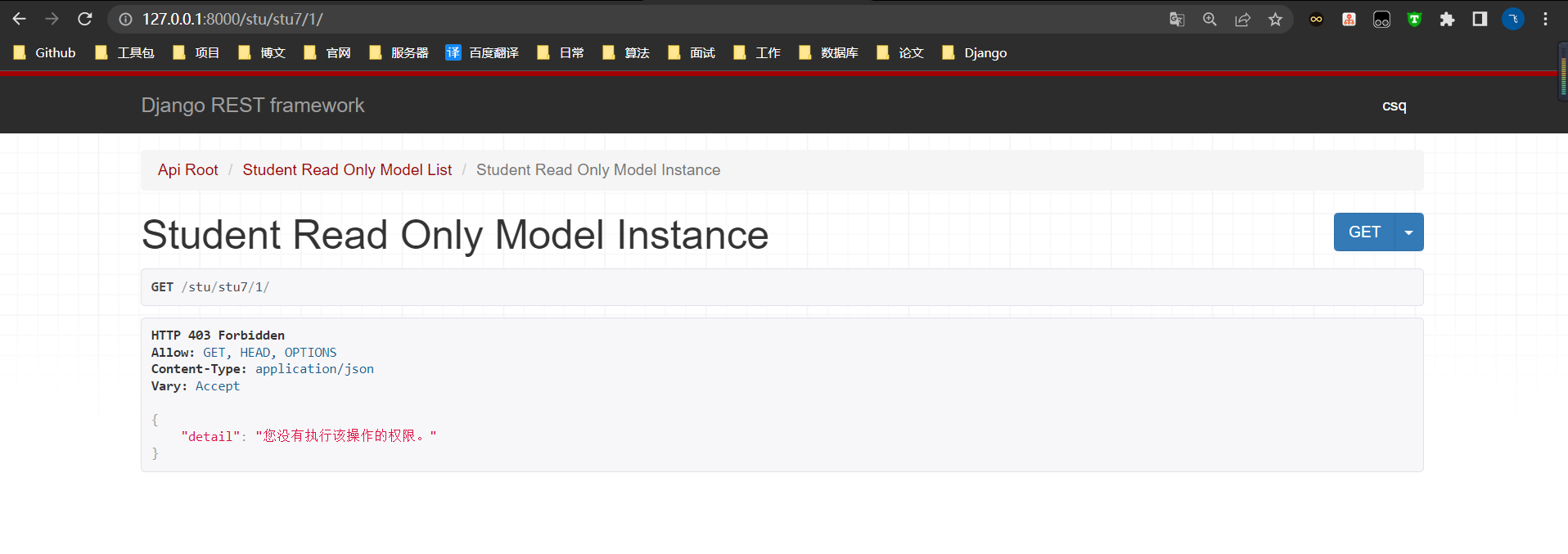Click the Vary Accept header line
The image size is (1568, 554).
click(196, 386)
